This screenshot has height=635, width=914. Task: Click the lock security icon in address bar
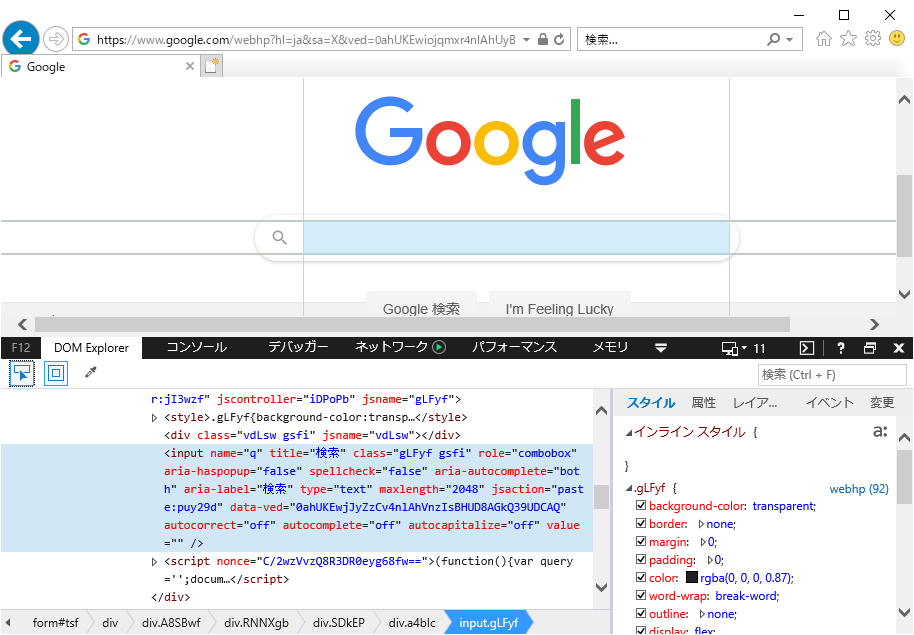543,39
